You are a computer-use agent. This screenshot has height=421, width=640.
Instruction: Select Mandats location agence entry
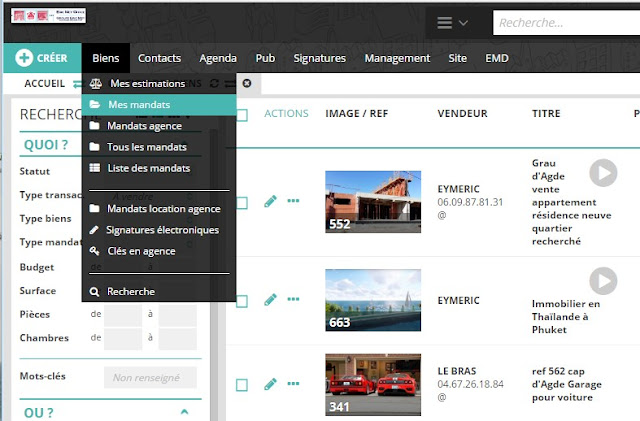pos(159,209)
